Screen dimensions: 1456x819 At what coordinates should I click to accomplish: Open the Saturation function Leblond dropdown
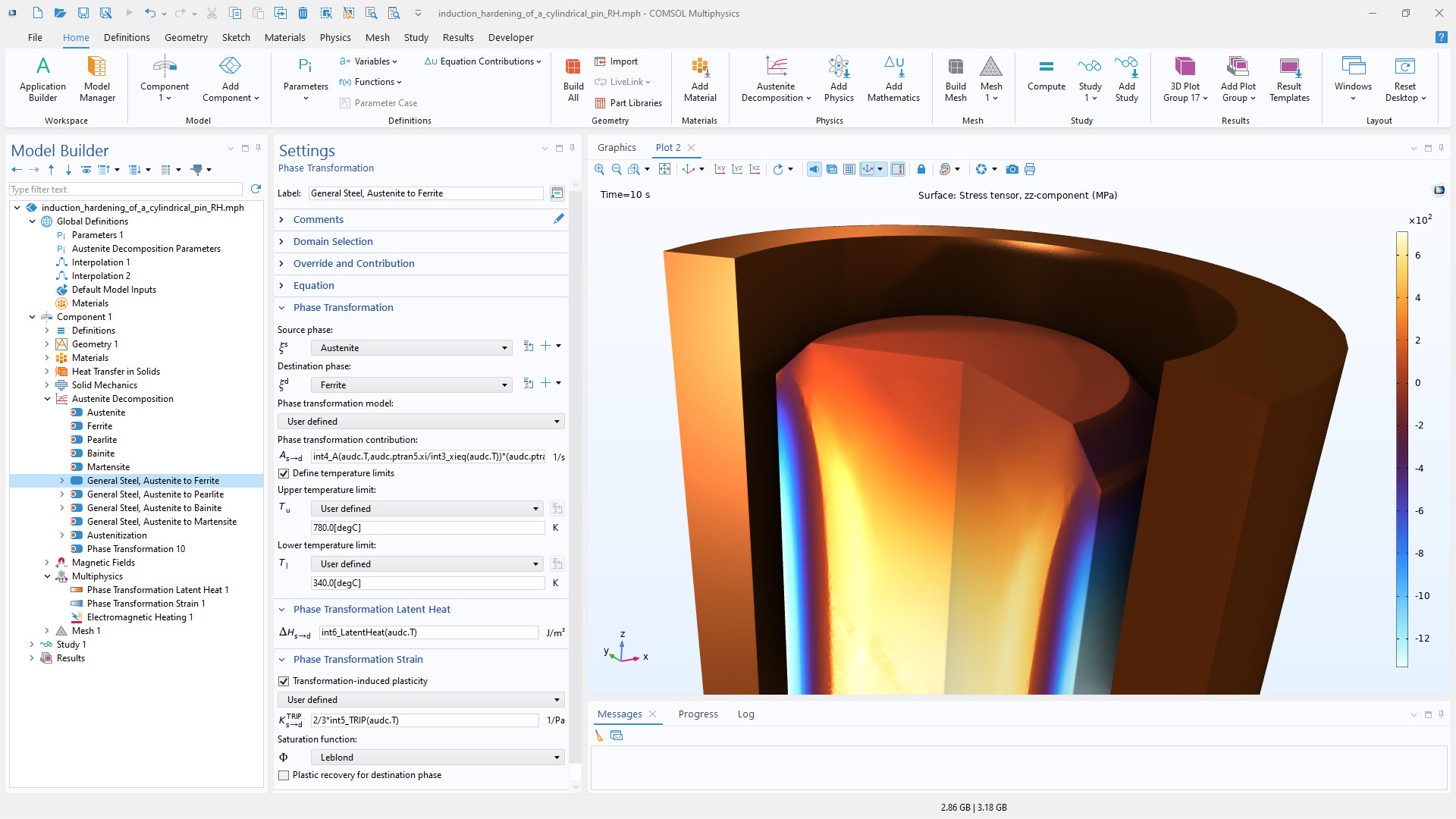[x=438, y=758]
